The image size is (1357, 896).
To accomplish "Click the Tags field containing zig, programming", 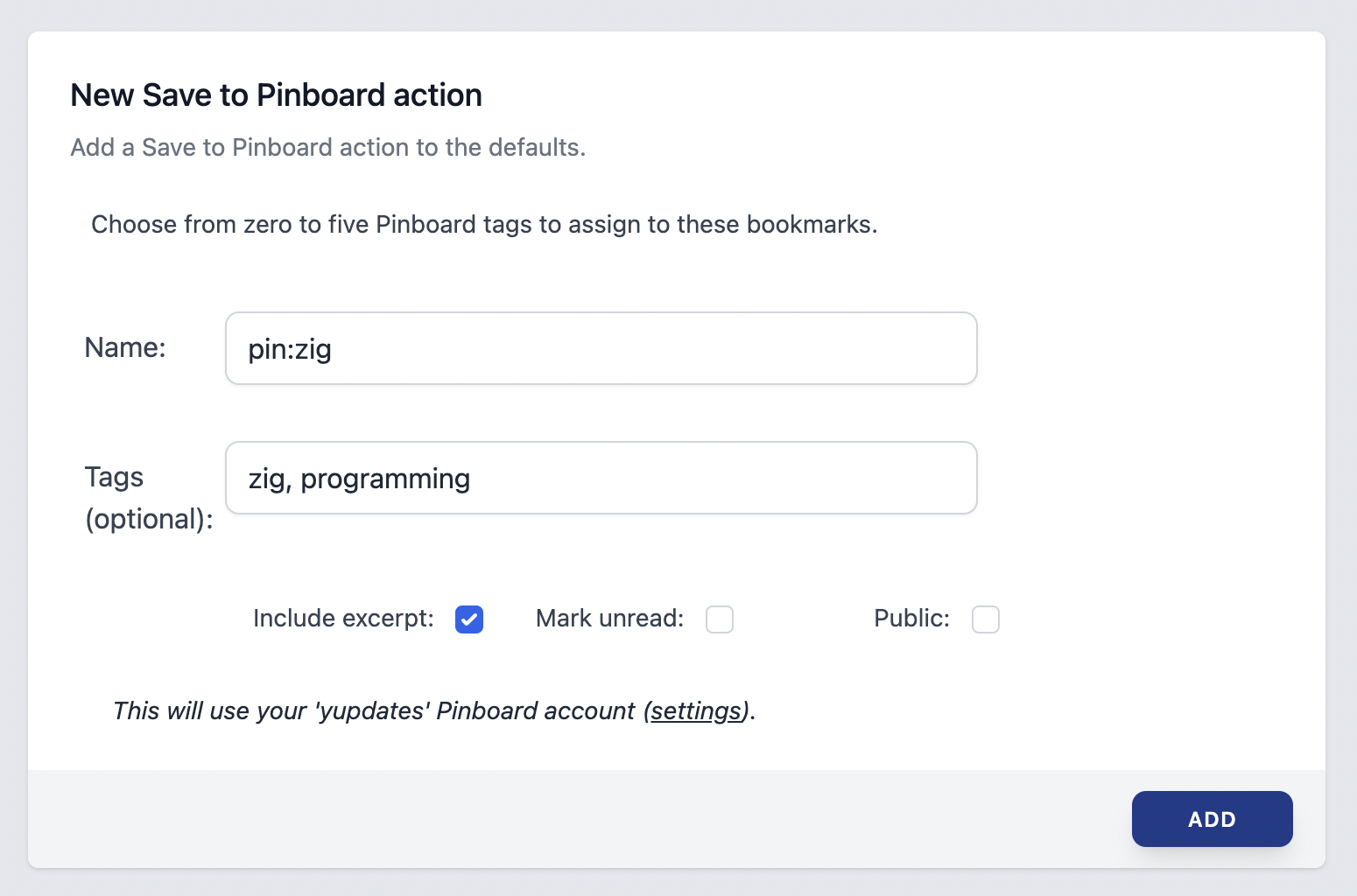I will (x=601, y=478).
